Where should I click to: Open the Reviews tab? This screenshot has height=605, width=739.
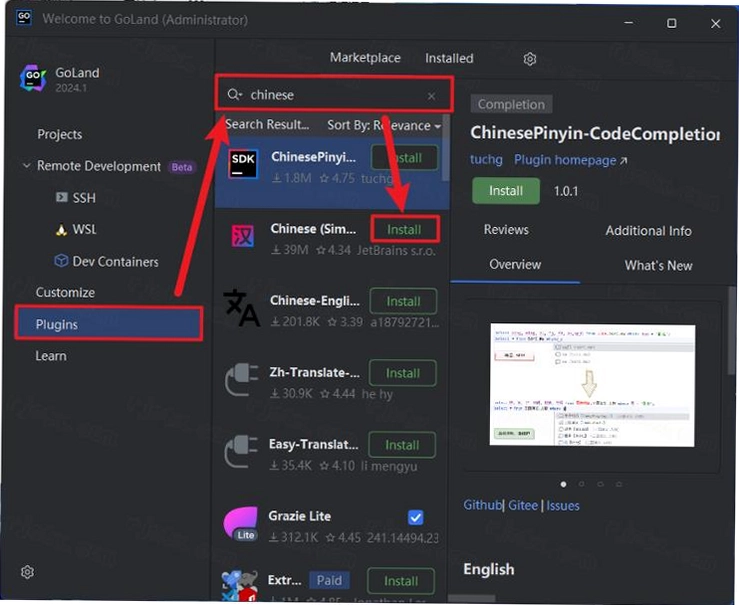pos(506,229)
